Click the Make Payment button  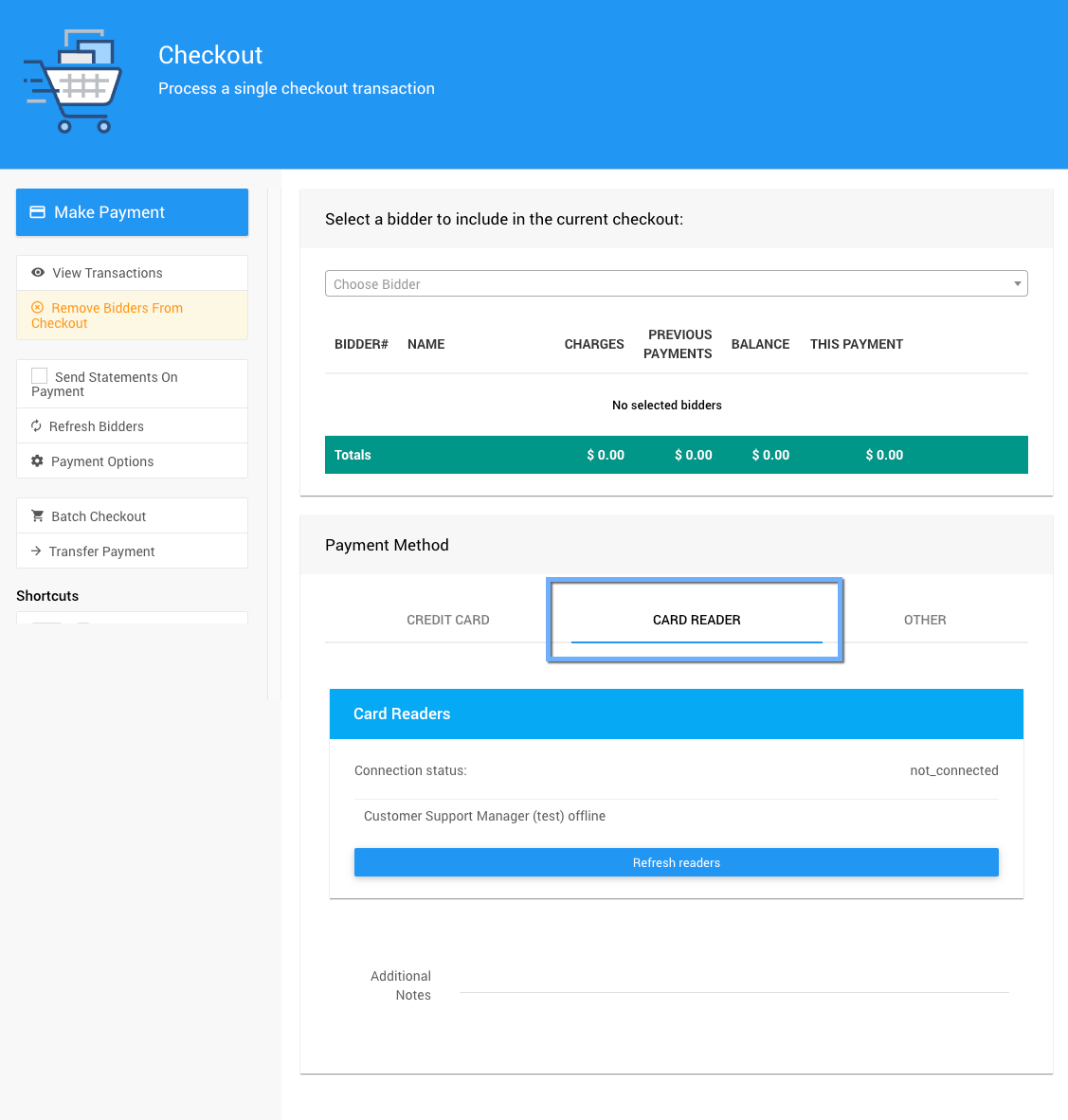coord(132,212)
